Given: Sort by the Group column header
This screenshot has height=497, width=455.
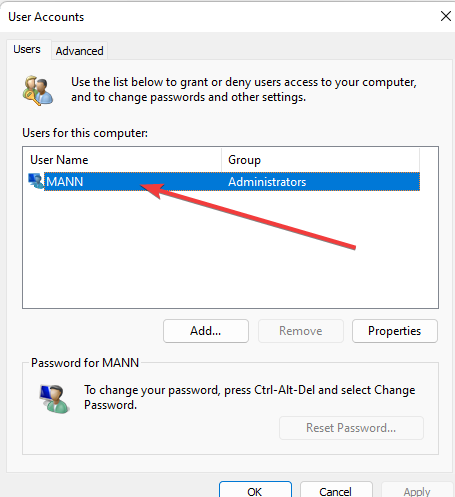Looking at the screenshot, I should (320, 160).
